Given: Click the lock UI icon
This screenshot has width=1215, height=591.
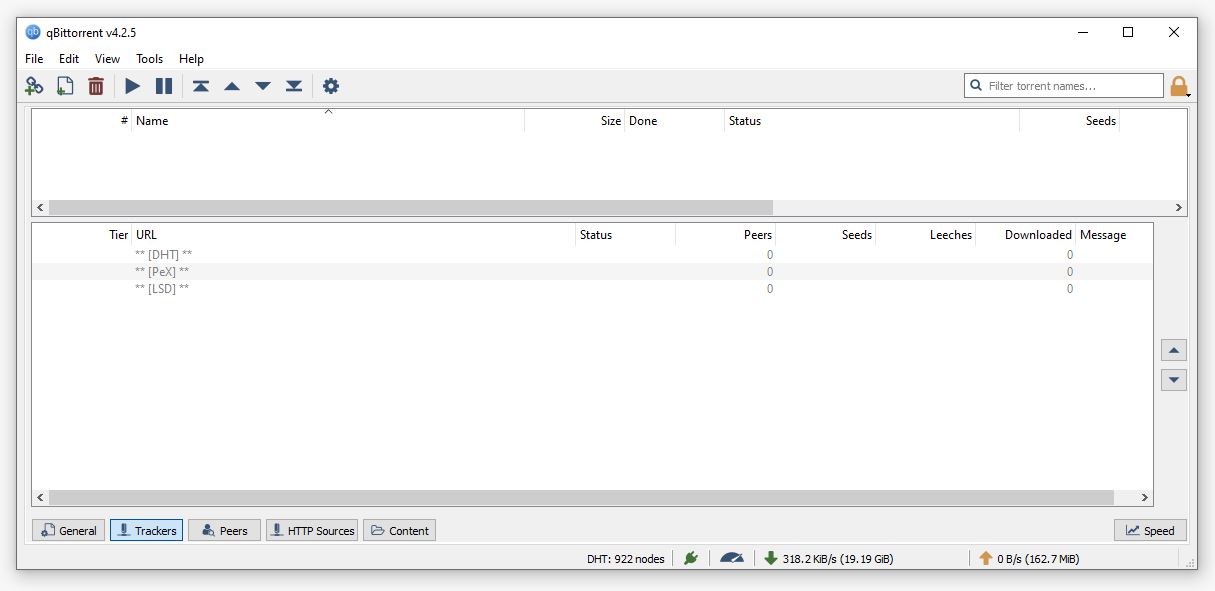Looking at the screenshot, I should pyautogui.click(x=1179, y=86).
